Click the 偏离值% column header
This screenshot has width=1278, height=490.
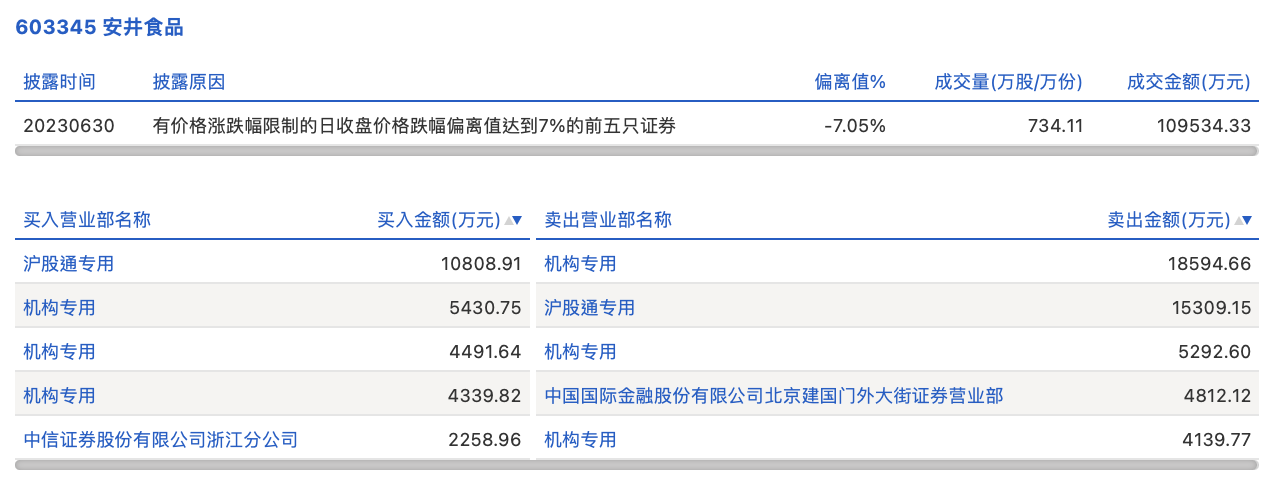tap(850, 82)
